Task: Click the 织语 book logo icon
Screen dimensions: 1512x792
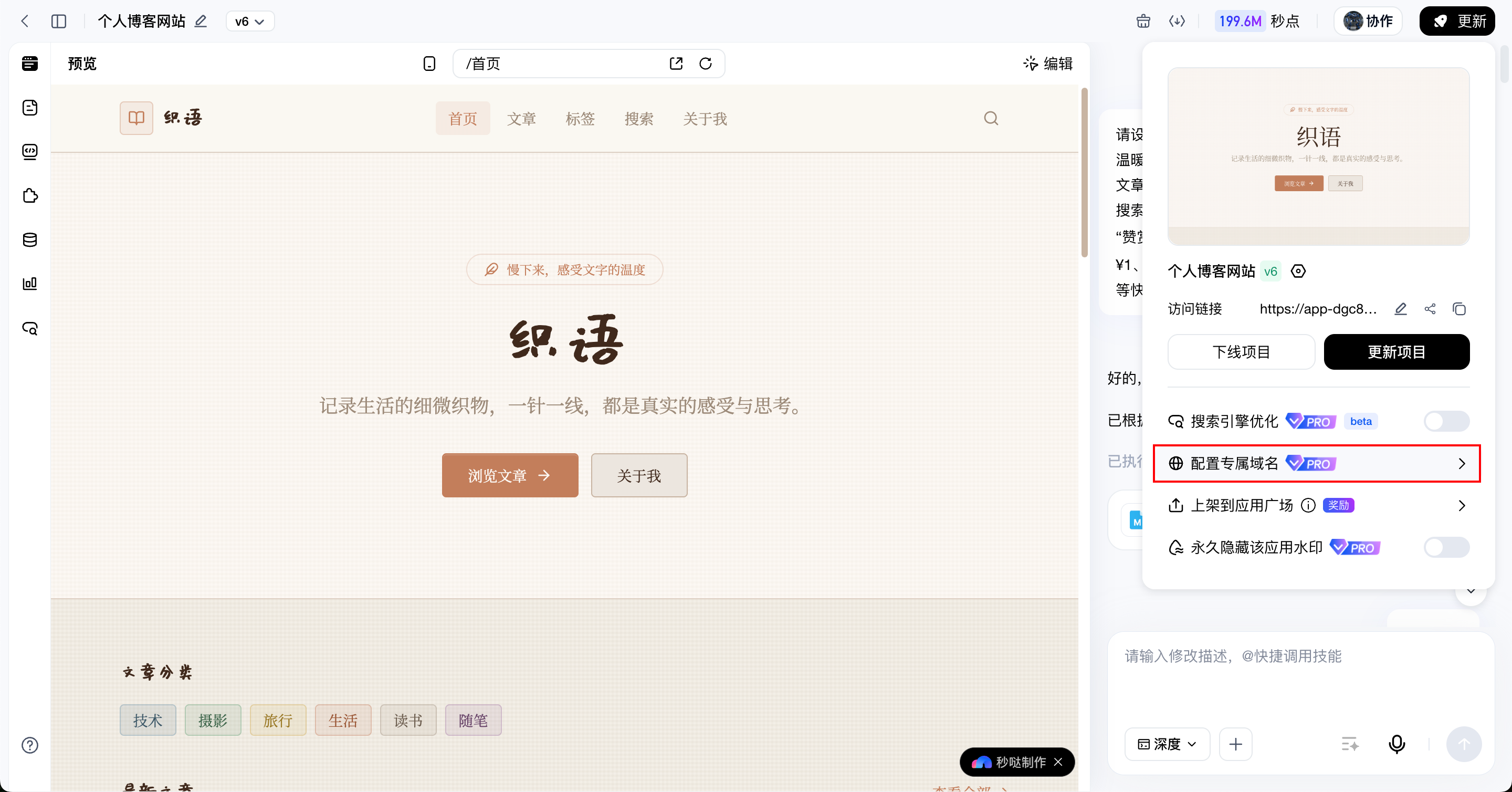Action: [136, 118]
